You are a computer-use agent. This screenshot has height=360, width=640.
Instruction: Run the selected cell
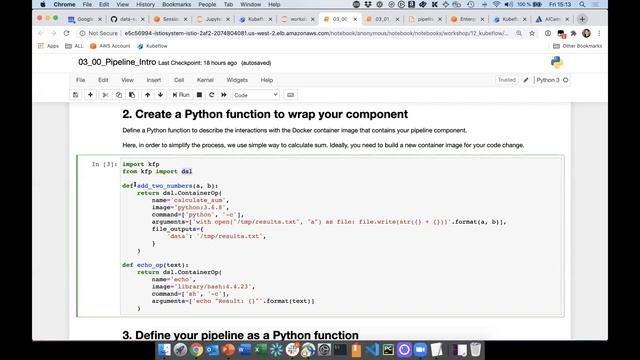pos(181,95)
